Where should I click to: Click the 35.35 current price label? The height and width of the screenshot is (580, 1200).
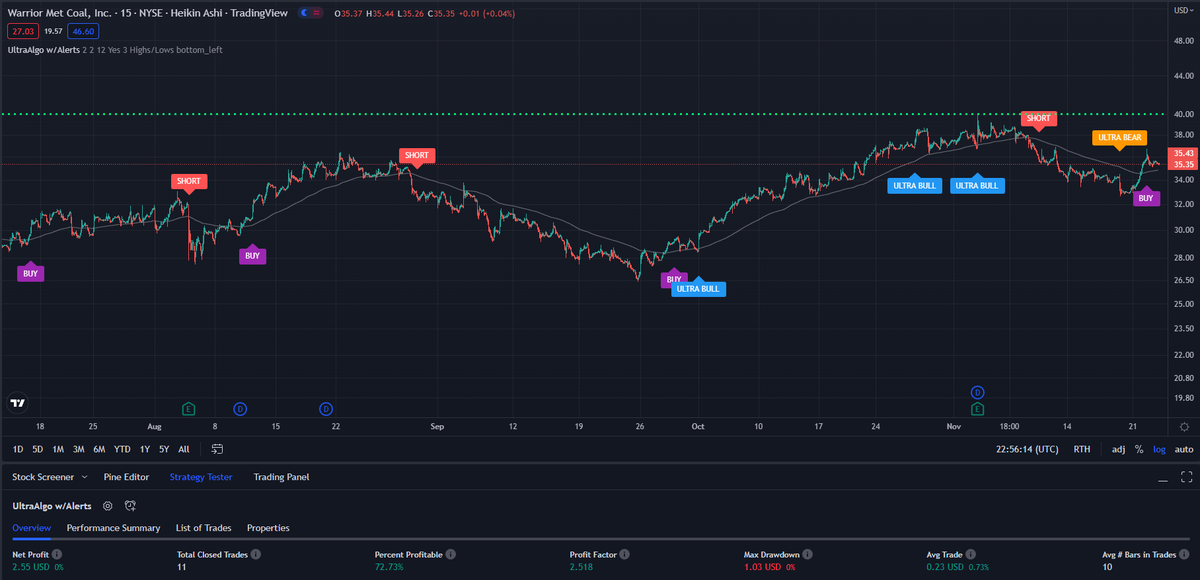[1184, 164]
